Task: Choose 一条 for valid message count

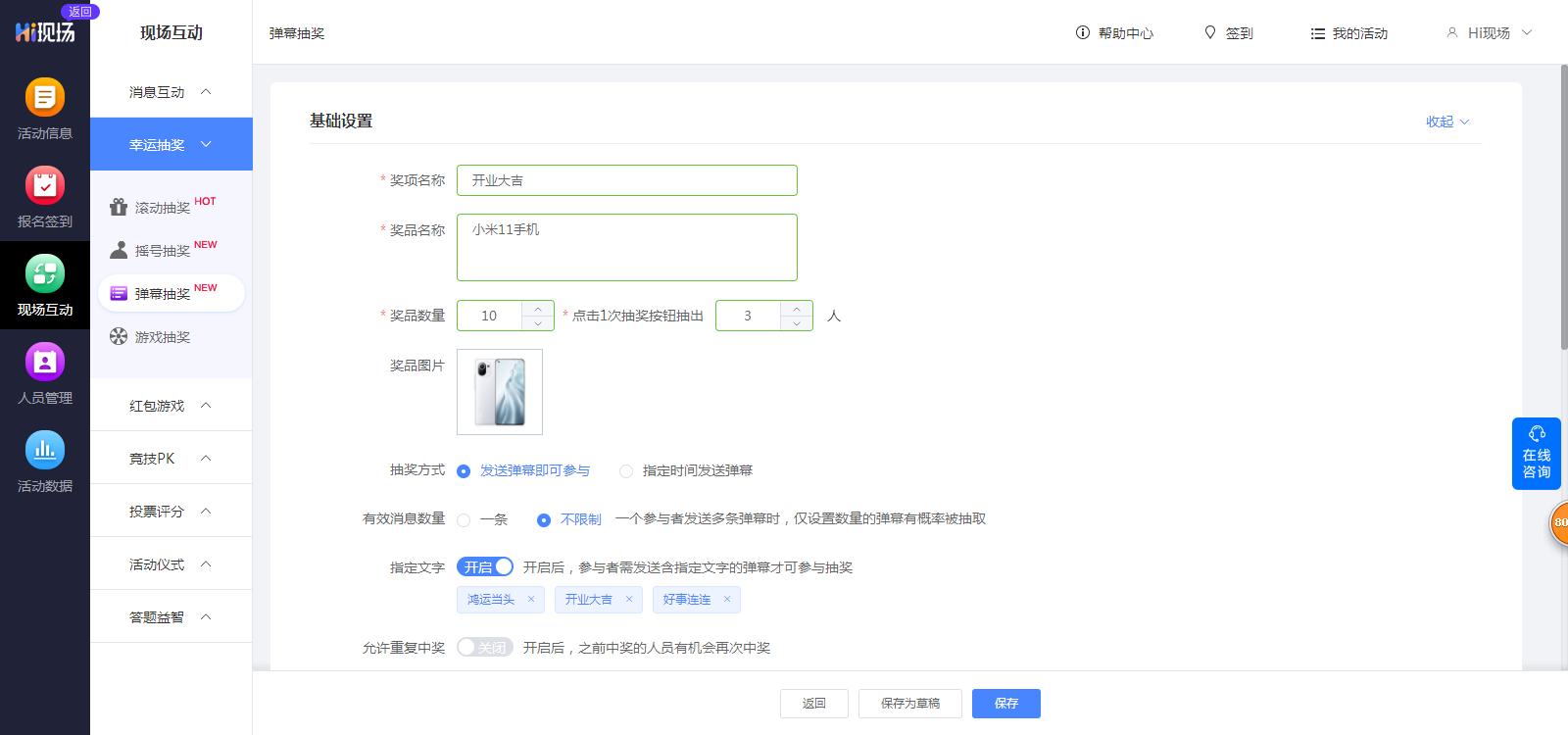Action: click(x=464, y=520)
